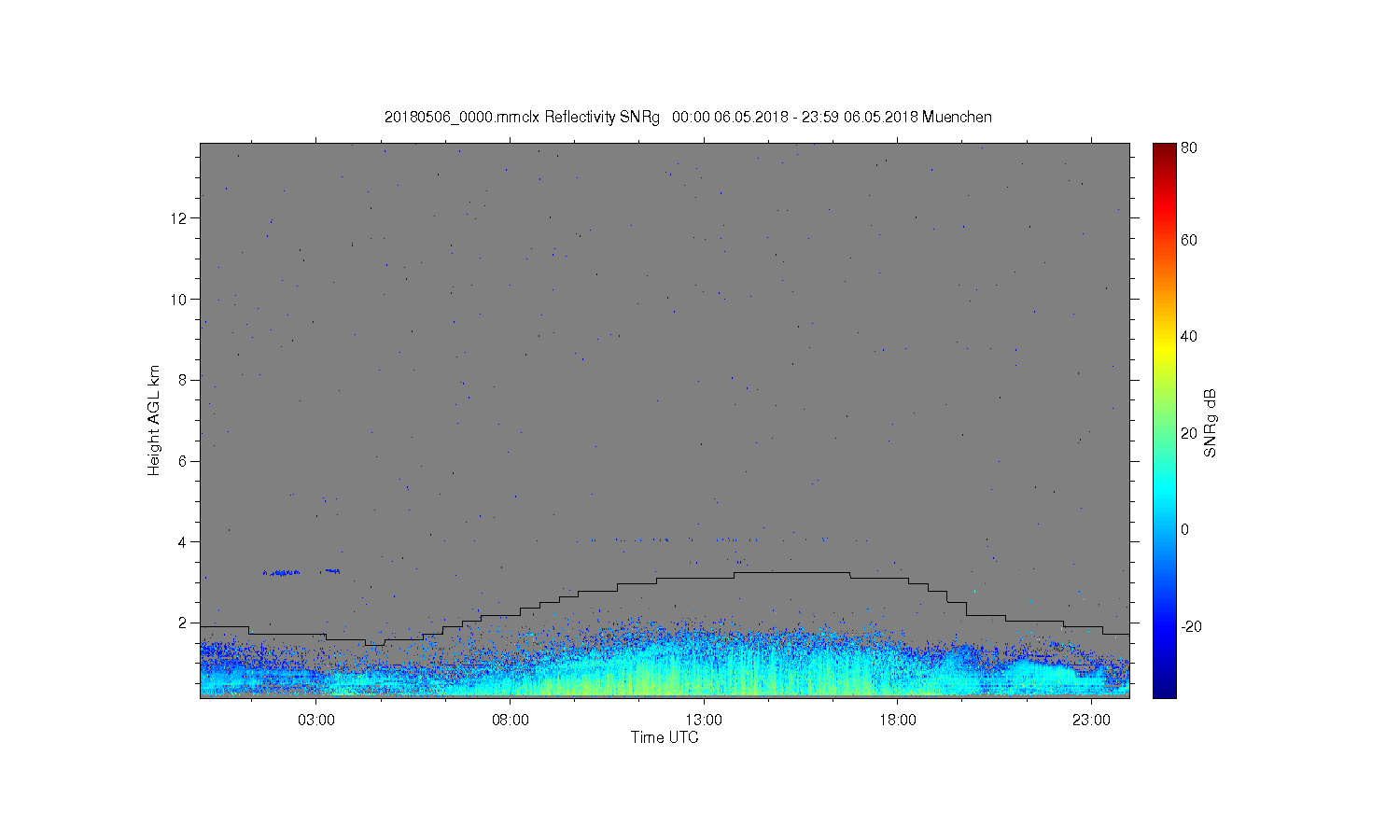Click the colorbar value 40
This screenshot has width=1400, height=840.
point(1189,337)
